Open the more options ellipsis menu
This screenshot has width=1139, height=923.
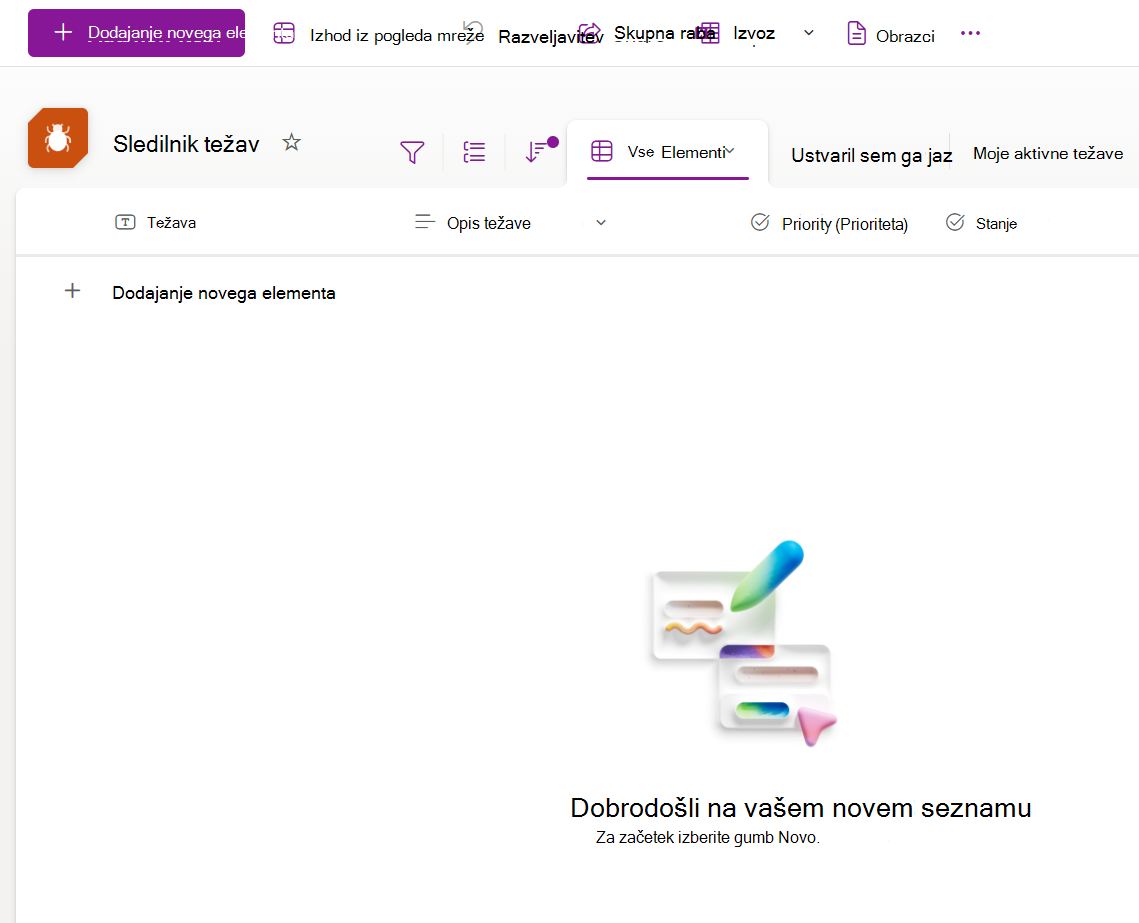970,33
